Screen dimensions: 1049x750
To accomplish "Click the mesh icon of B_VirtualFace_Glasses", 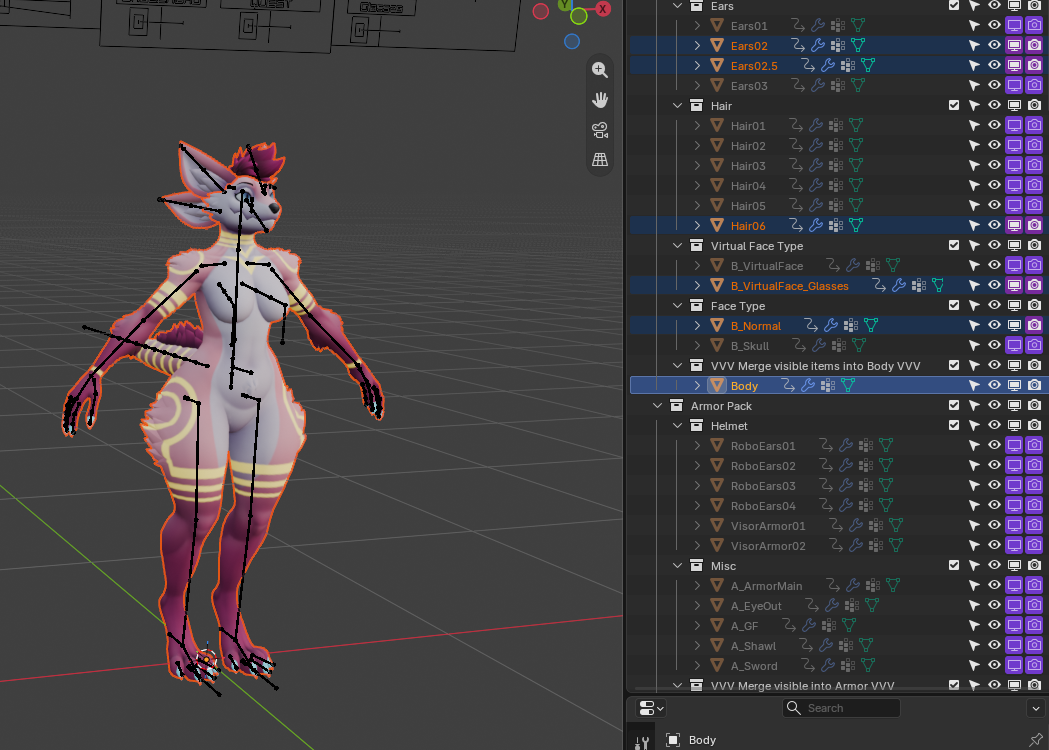I will (717, 286).
